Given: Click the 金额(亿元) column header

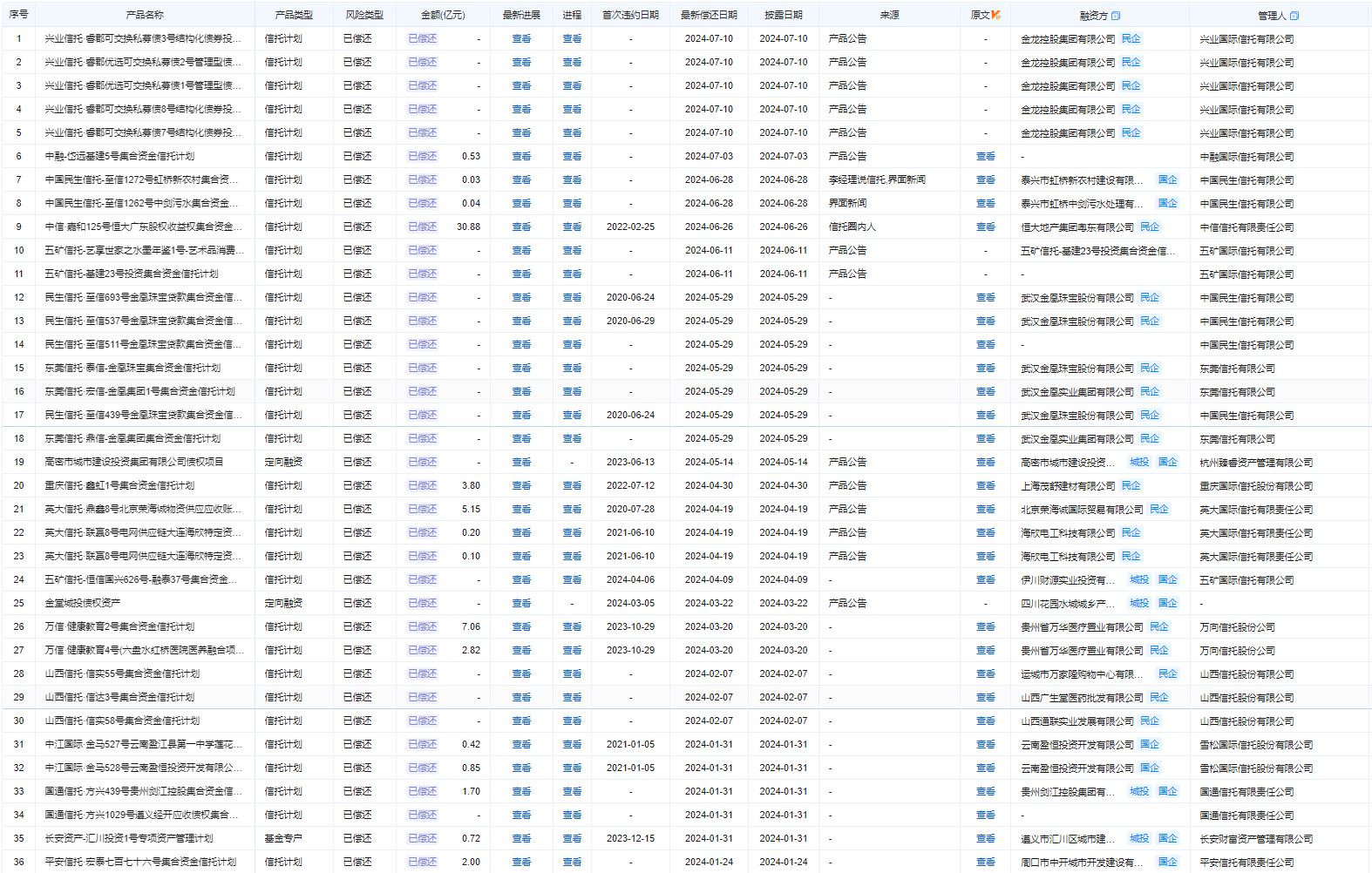Looking at the screenshot, I should [443, 16].
